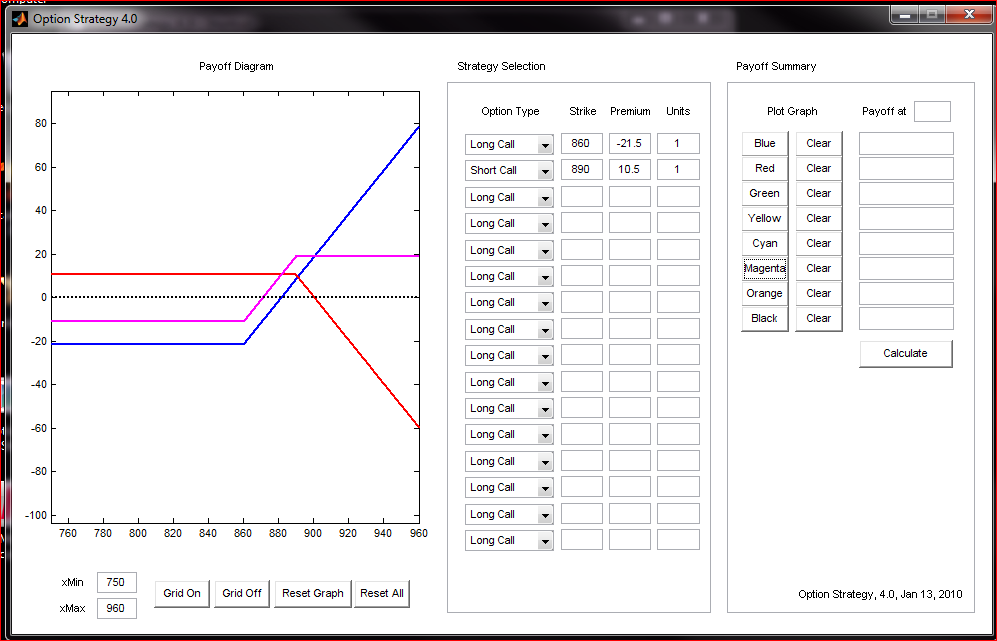Viewport: 997px width, 641px height.
Task: Turn the grid off with Grid Off
Action: tap(242, 593)
